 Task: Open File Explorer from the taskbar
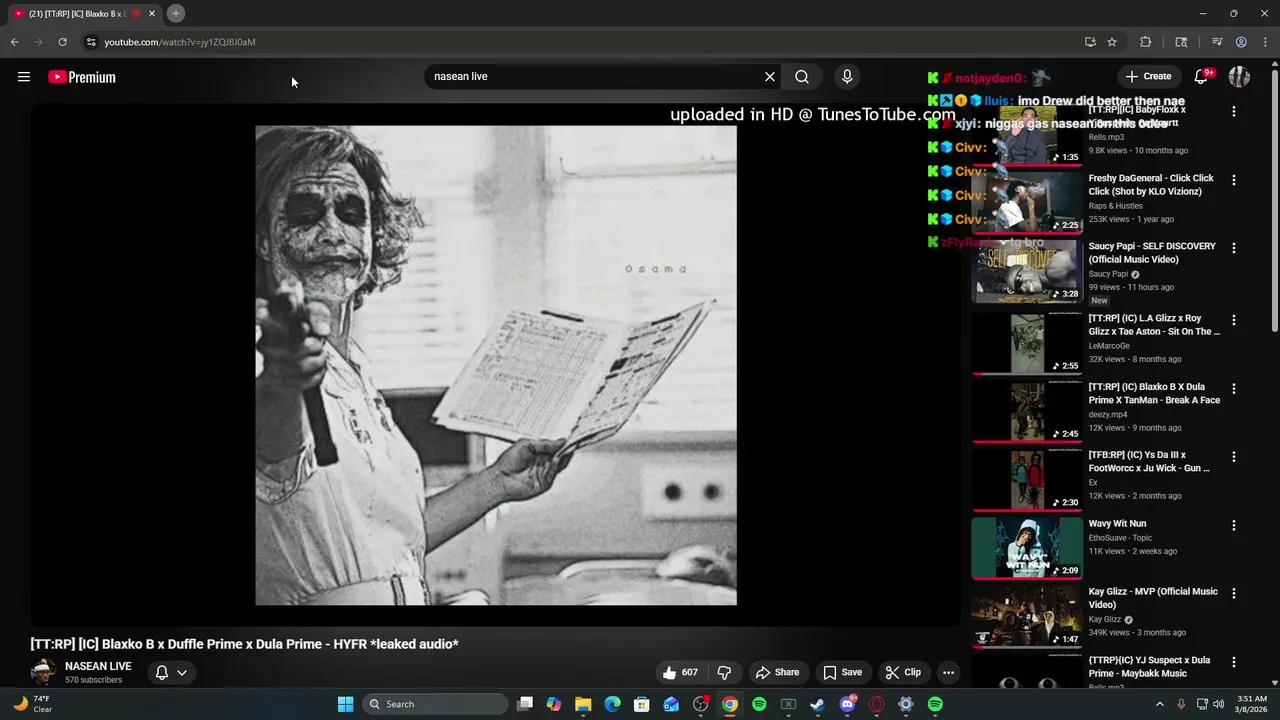click(583, 704)
